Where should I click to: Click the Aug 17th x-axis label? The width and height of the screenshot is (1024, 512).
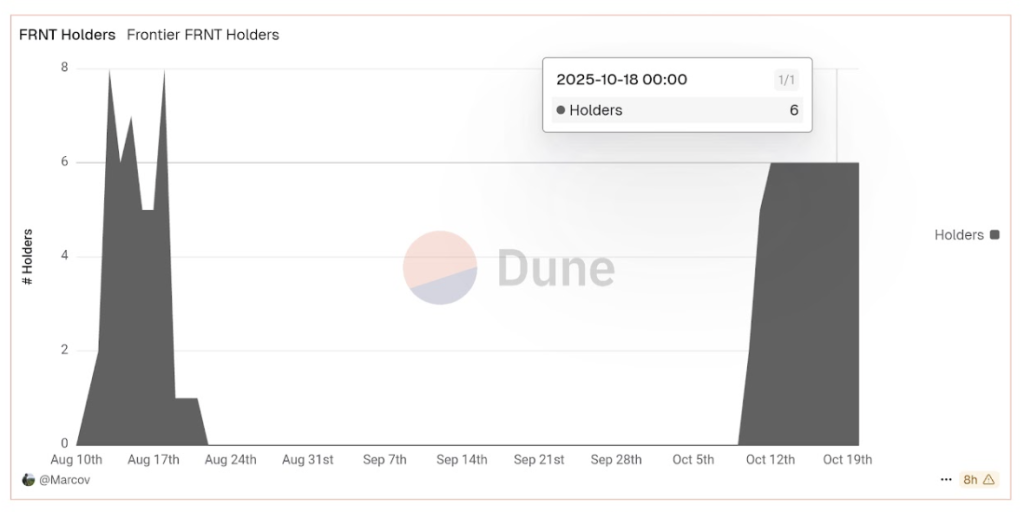point(154,460)
